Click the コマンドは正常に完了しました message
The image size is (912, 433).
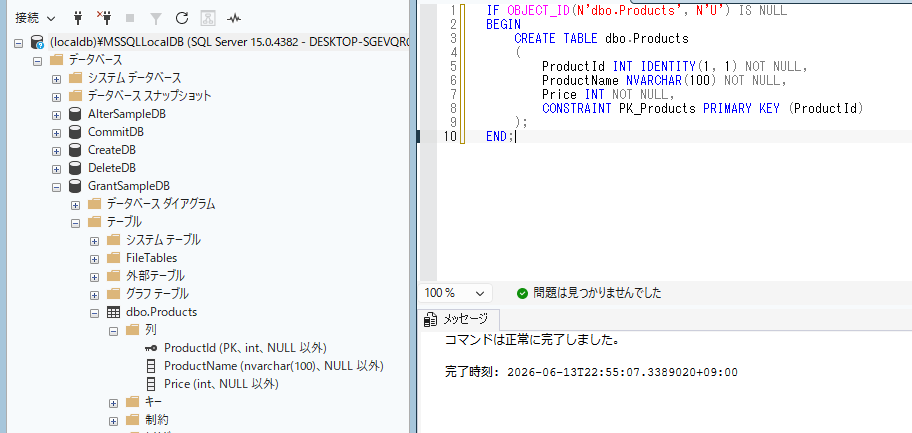tap(532, 340)
